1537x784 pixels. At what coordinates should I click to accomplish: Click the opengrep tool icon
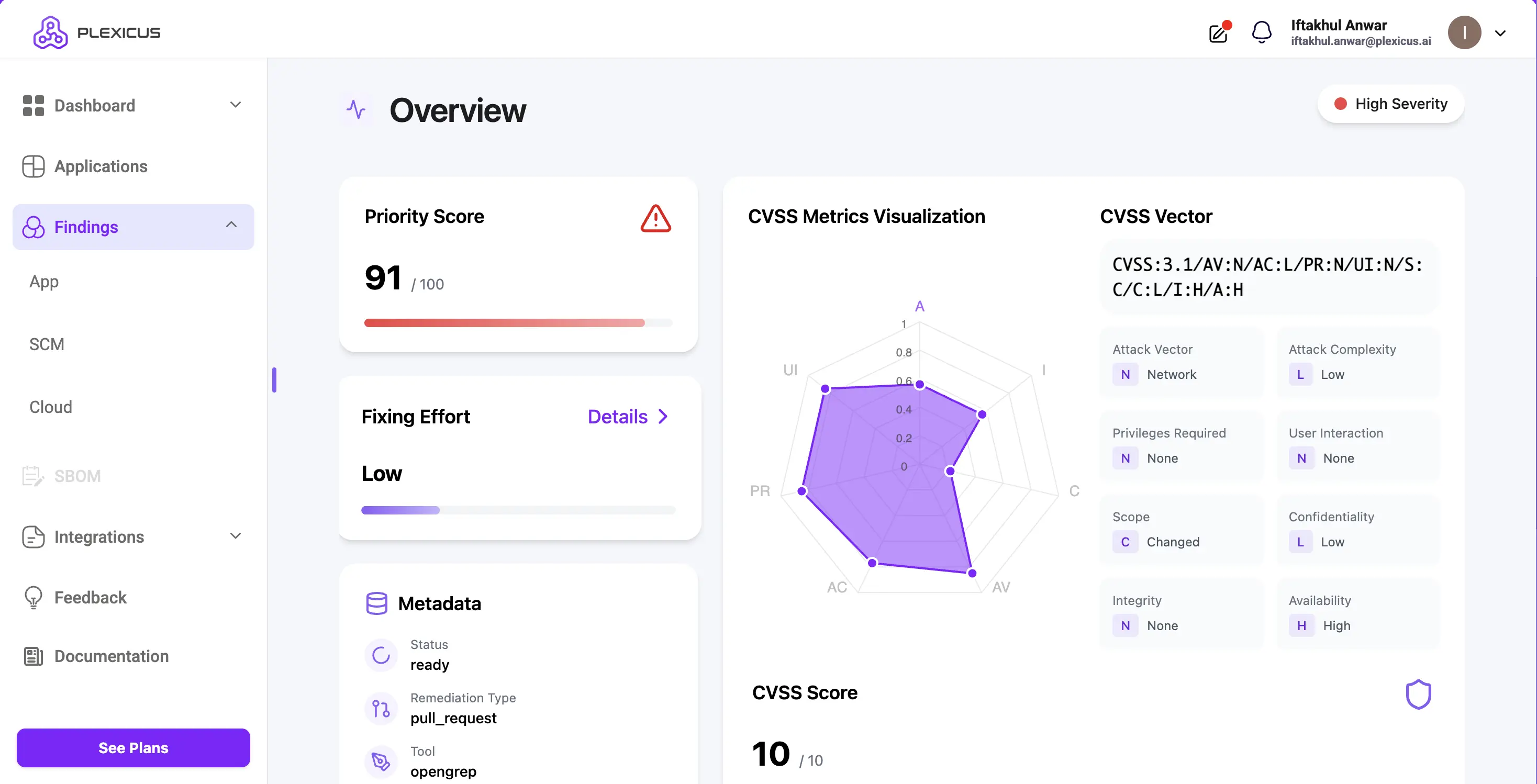coord(381,761)
